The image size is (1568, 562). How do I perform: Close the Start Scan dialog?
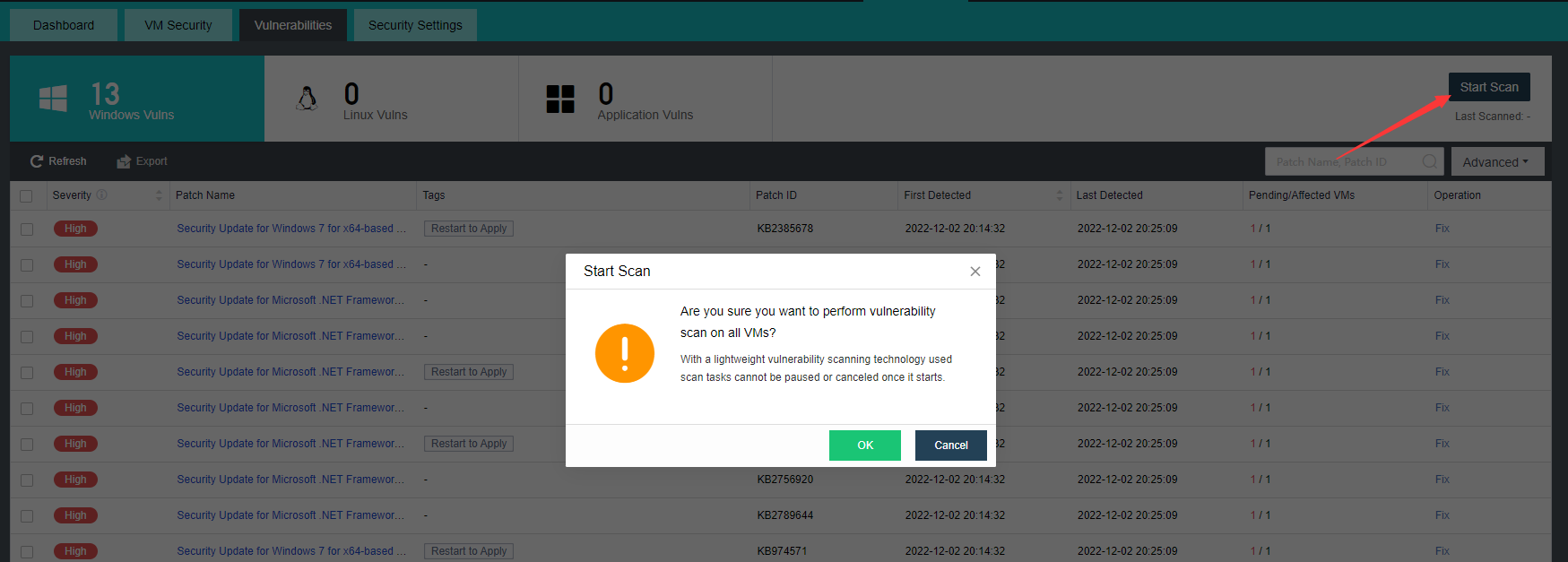click(x=975, y=272)
